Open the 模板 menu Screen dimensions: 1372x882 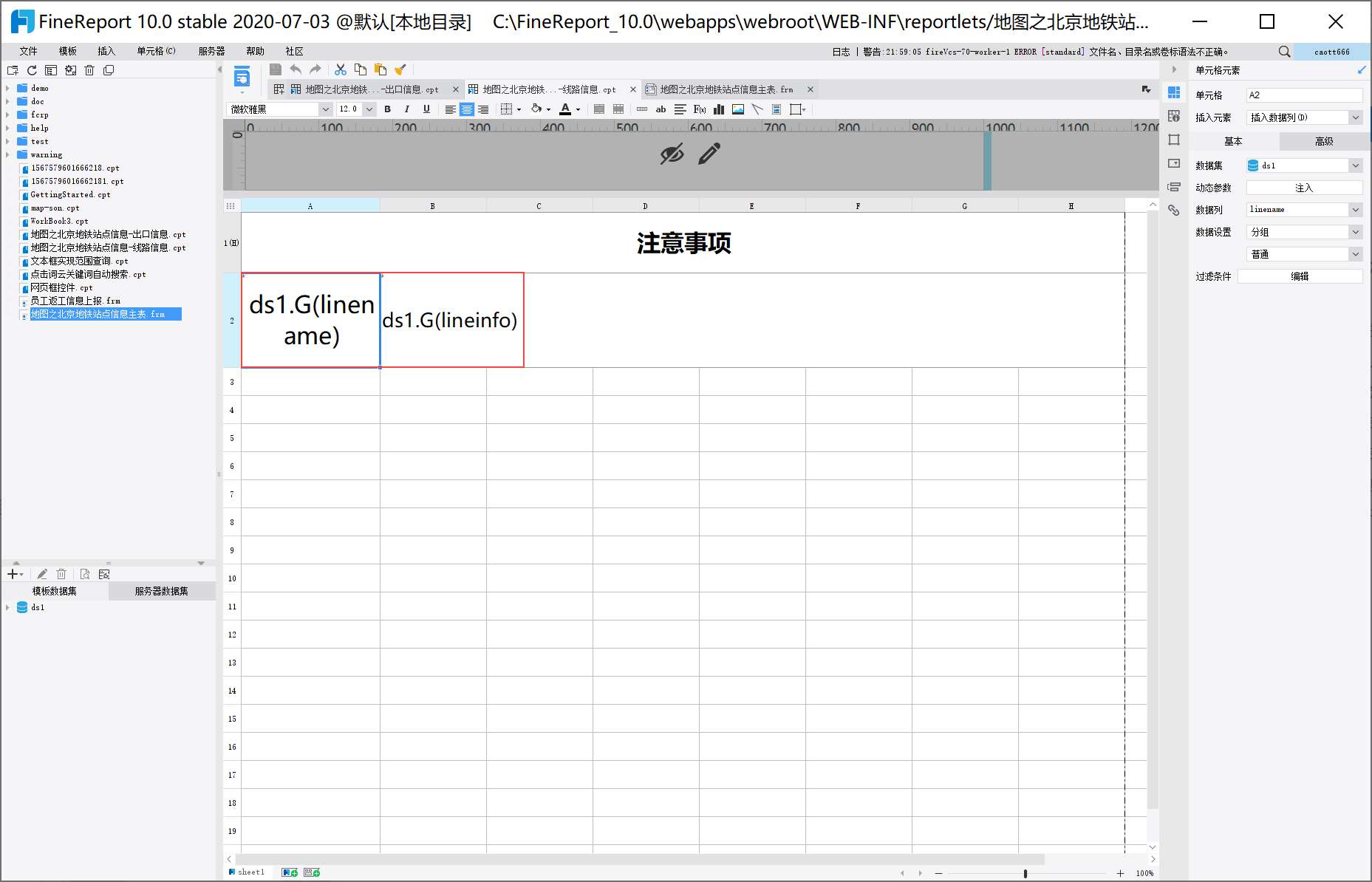[68, 51]
